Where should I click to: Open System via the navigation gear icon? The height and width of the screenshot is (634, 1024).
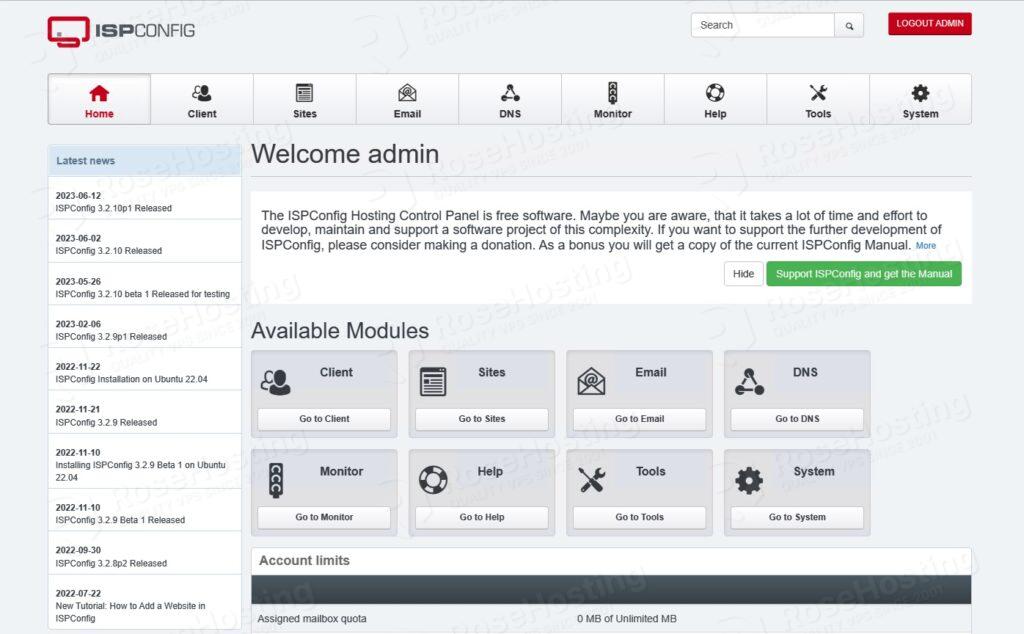click(x=920, y=93)
